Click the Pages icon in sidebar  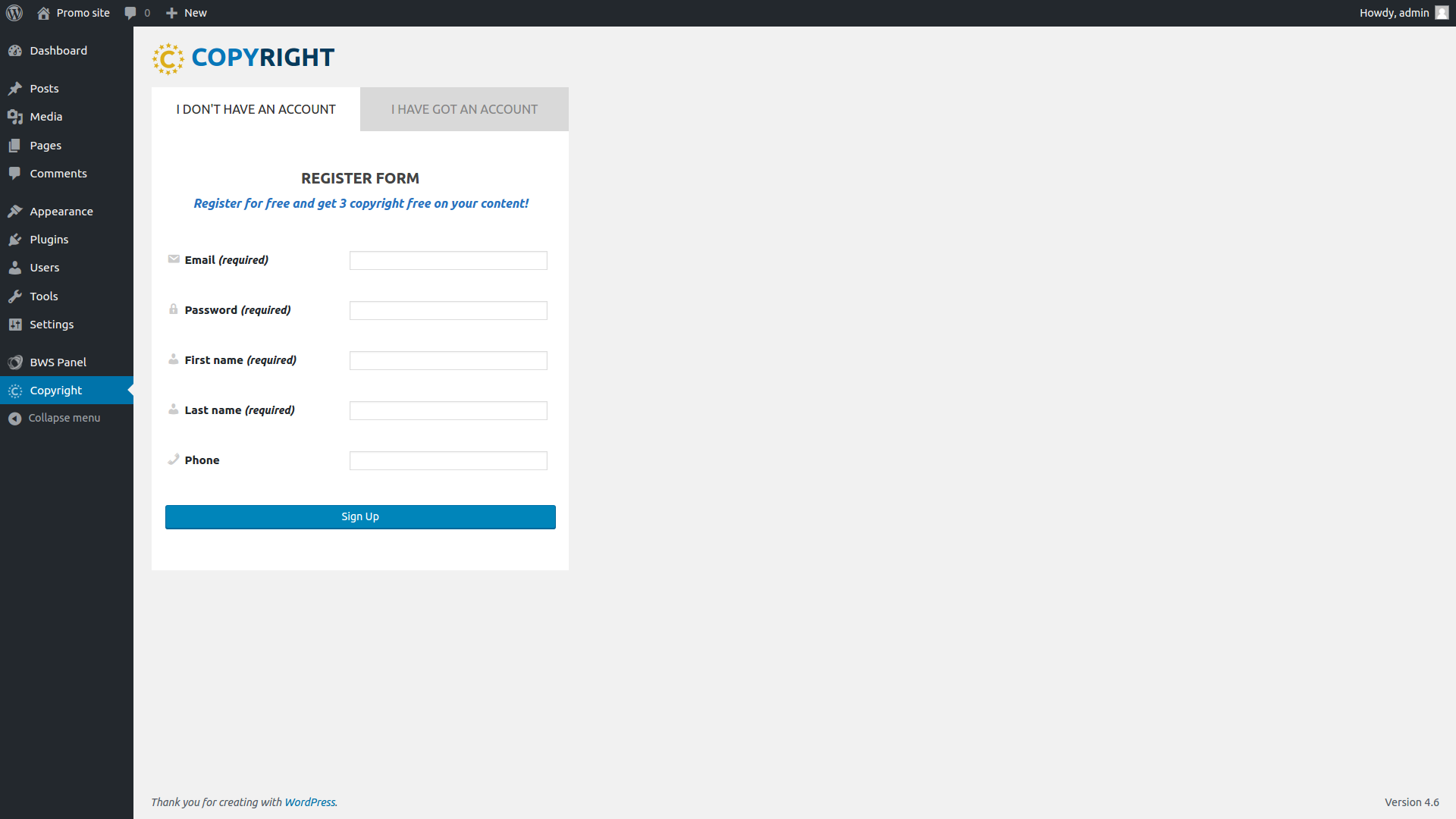tap(15, 146)
